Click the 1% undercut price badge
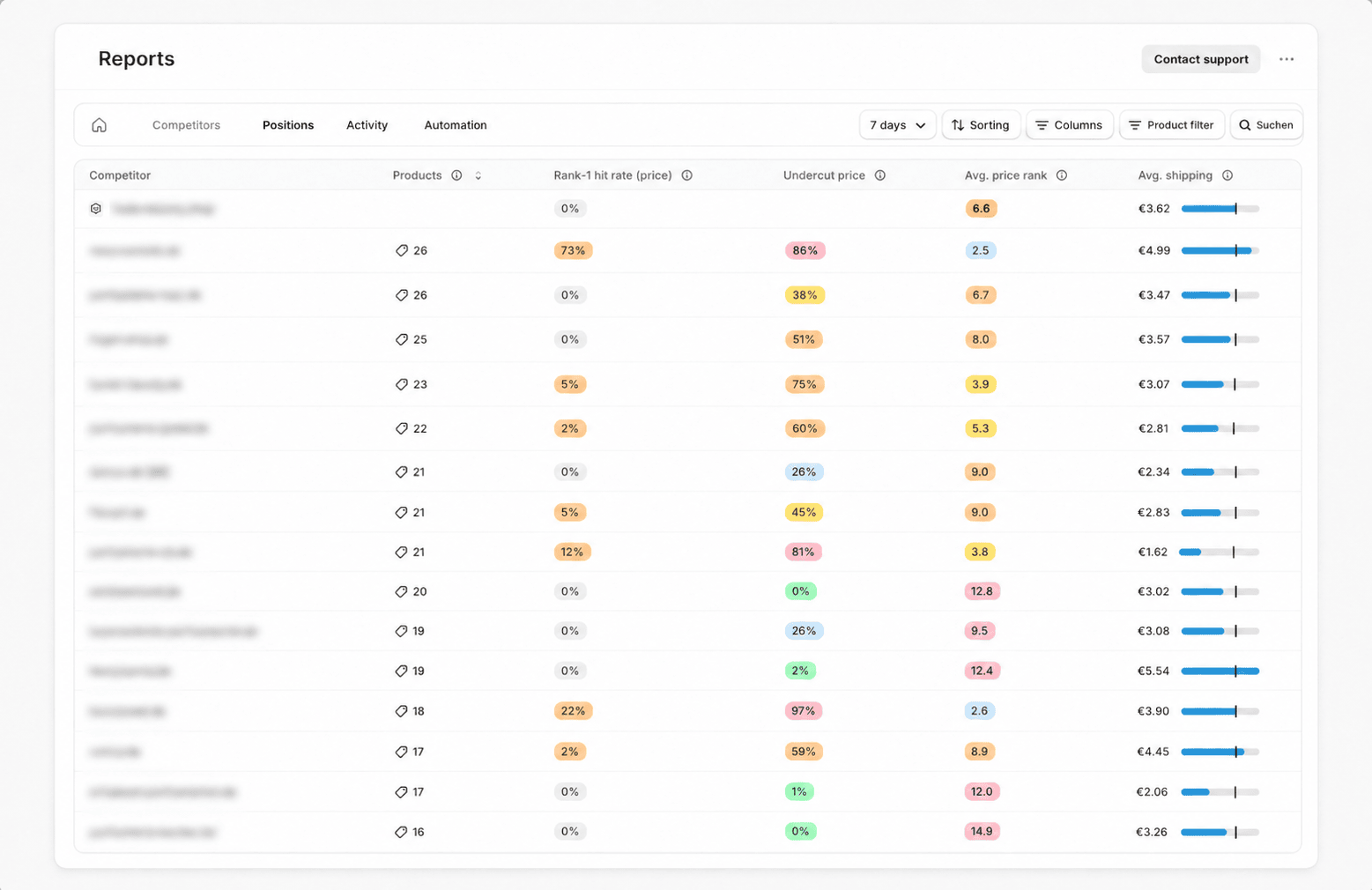Image resolution: width=1372 pixels, height=890 pixels. (799, 792)
